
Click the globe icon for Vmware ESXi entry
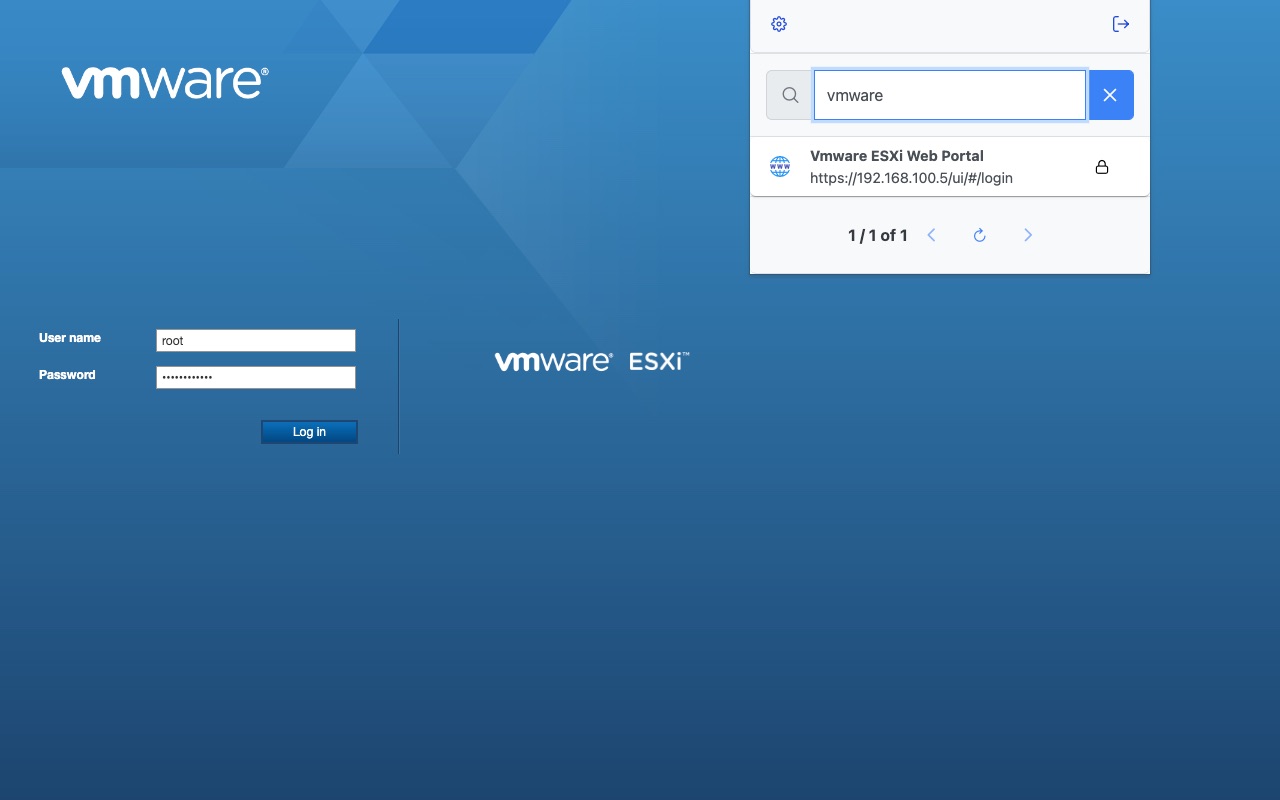(x=780, y=167)
